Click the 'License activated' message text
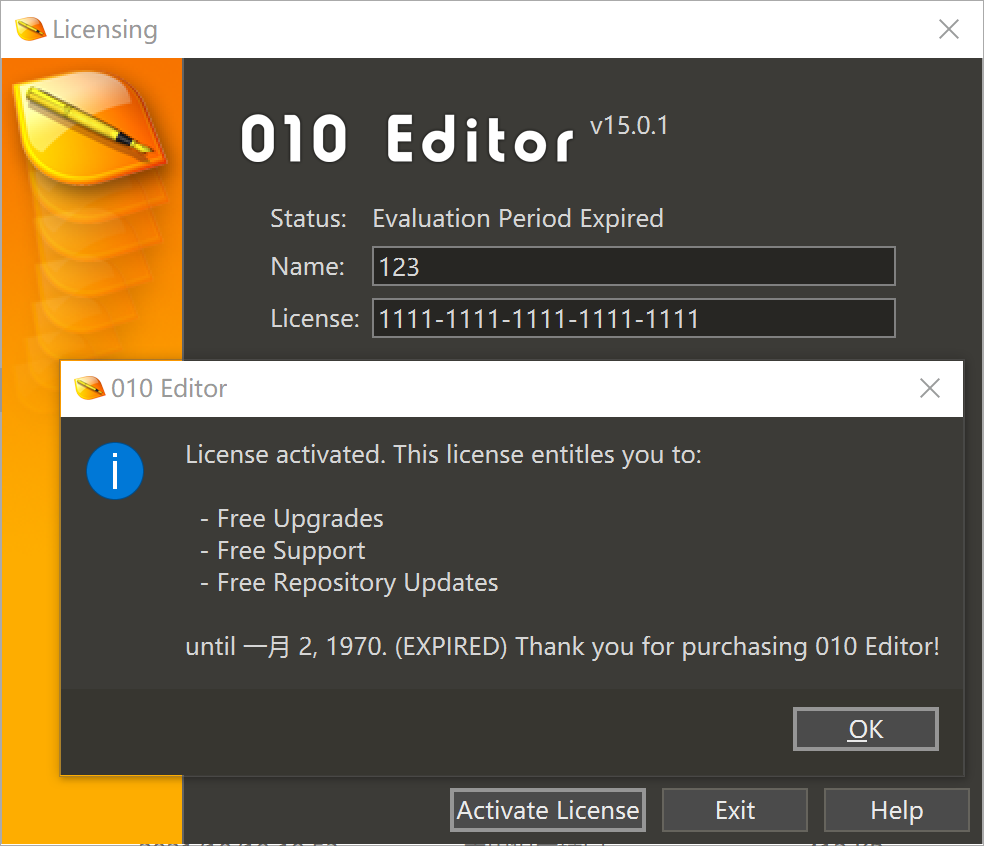Screen dimensions: 984x846 (x=443, y=454)
